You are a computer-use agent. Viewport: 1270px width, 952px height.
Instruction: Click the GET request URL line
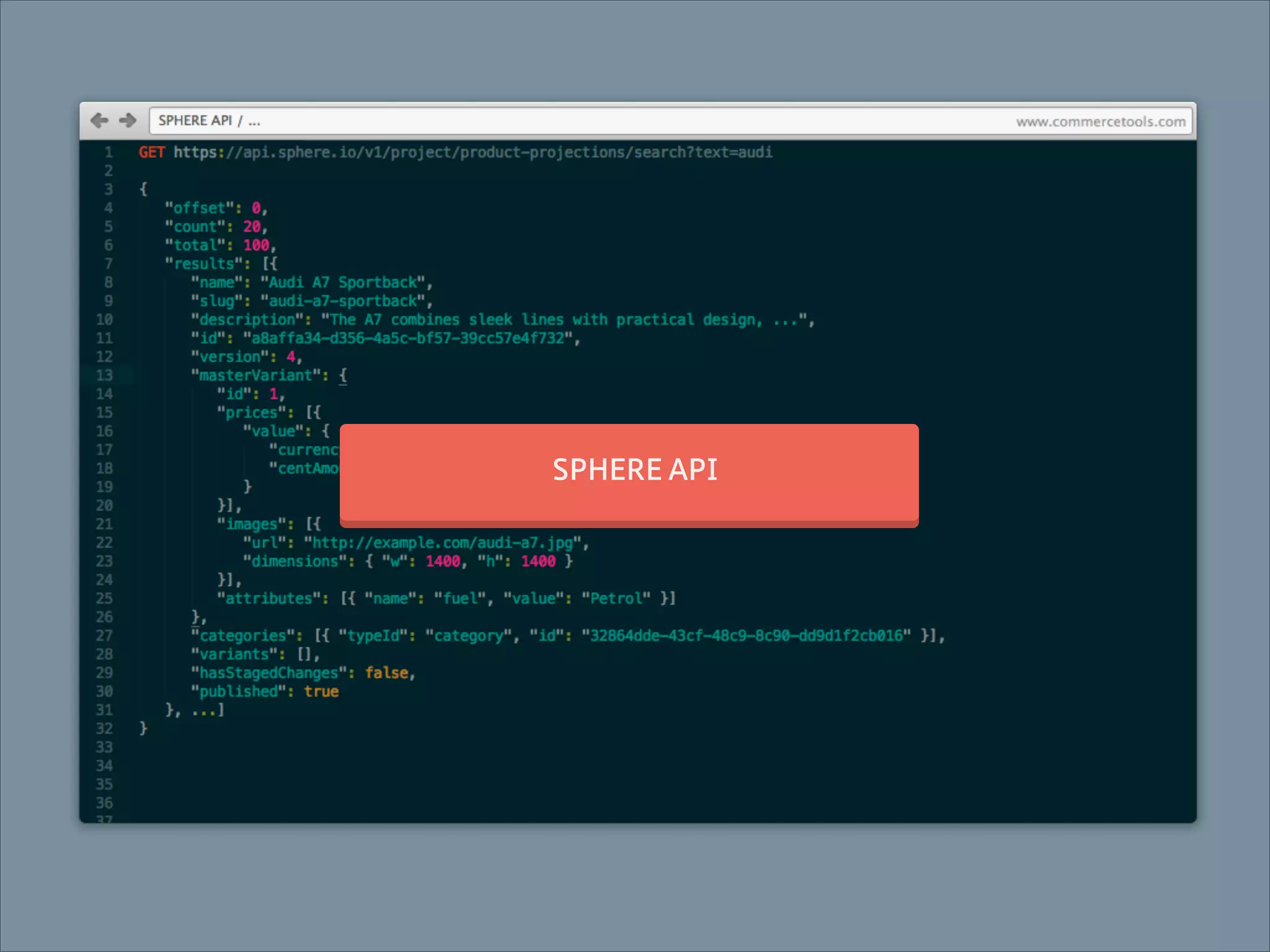(456, 152)
